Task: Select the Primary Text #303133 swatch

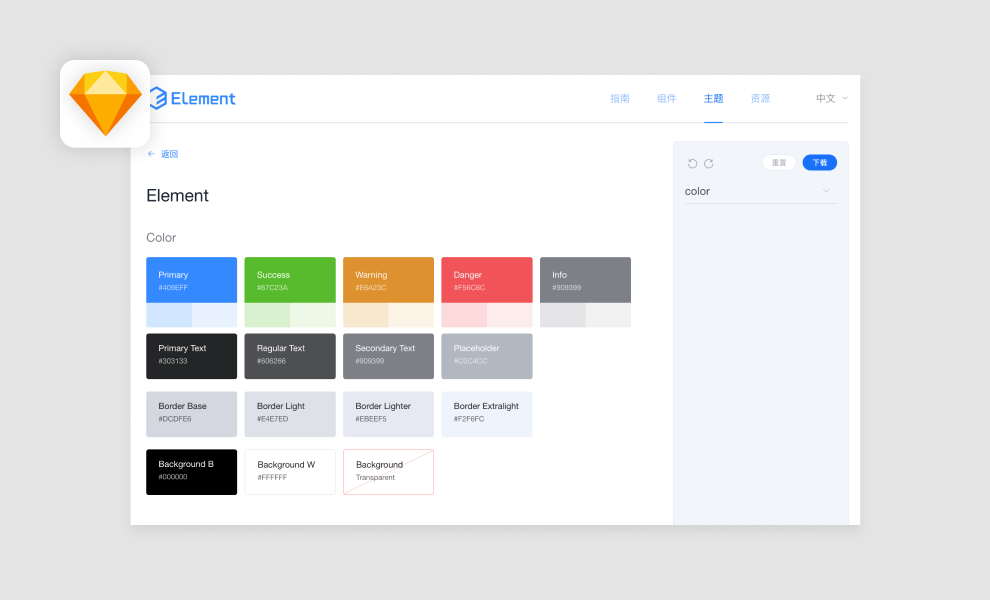Action: pos(191,356)
